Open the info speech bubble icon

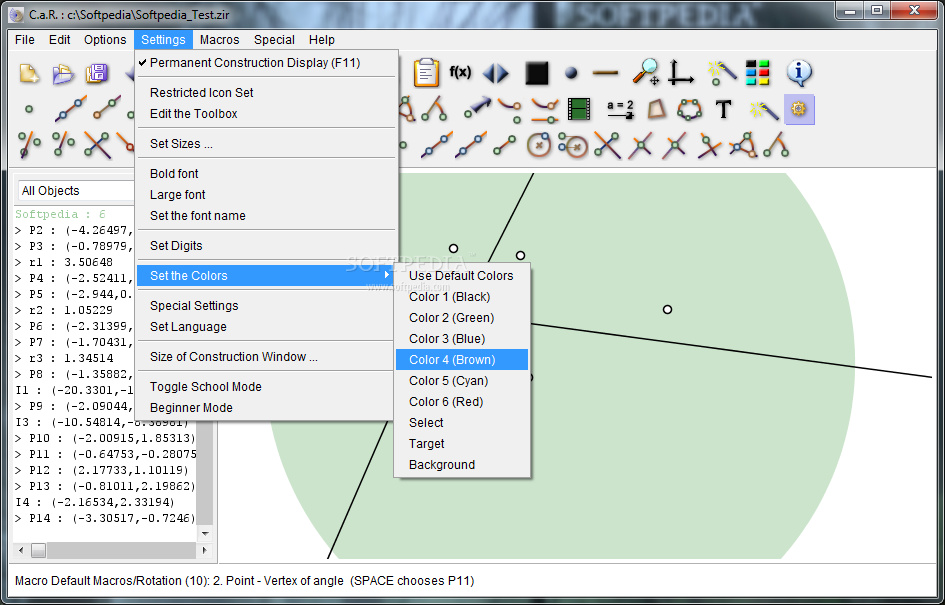point(799,73)
